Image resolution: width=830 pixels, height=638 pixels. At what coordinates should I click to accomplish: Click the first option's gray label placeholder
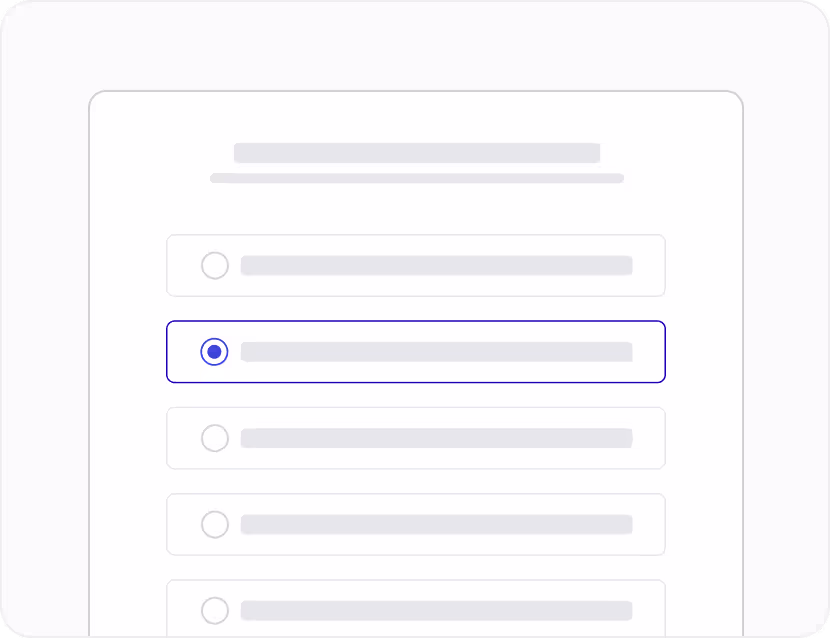tap(436, 266)
